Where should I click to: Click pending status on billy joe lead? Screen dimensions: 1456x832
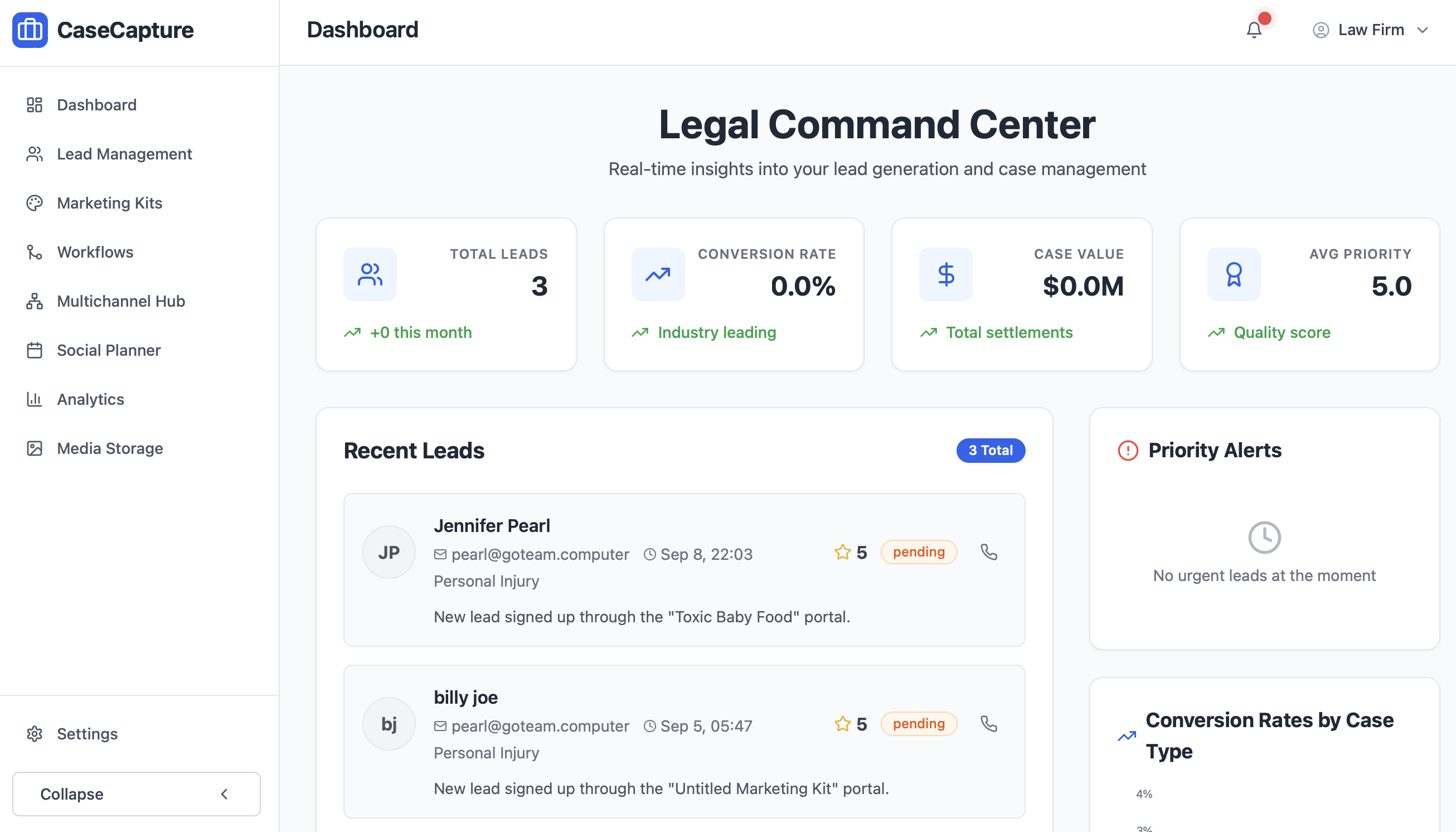(x=918, y=724)
